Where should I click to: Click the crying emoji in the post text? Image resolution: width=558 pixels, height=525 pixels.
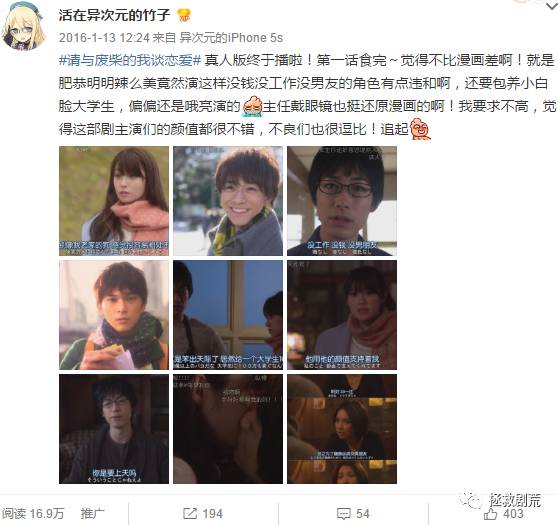click(252, 106)
